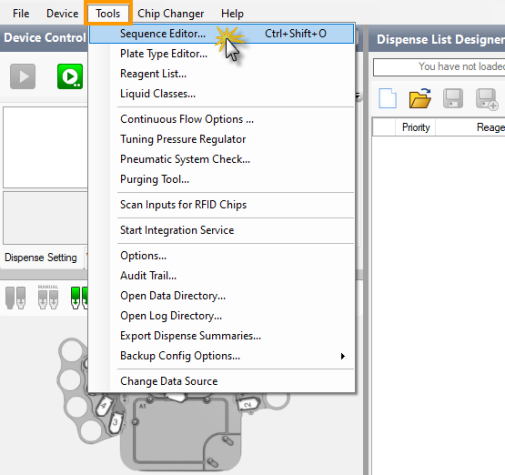Viewport: 505px width, 475px height.
Task: Click the green run button
Action: click(70, 77)
